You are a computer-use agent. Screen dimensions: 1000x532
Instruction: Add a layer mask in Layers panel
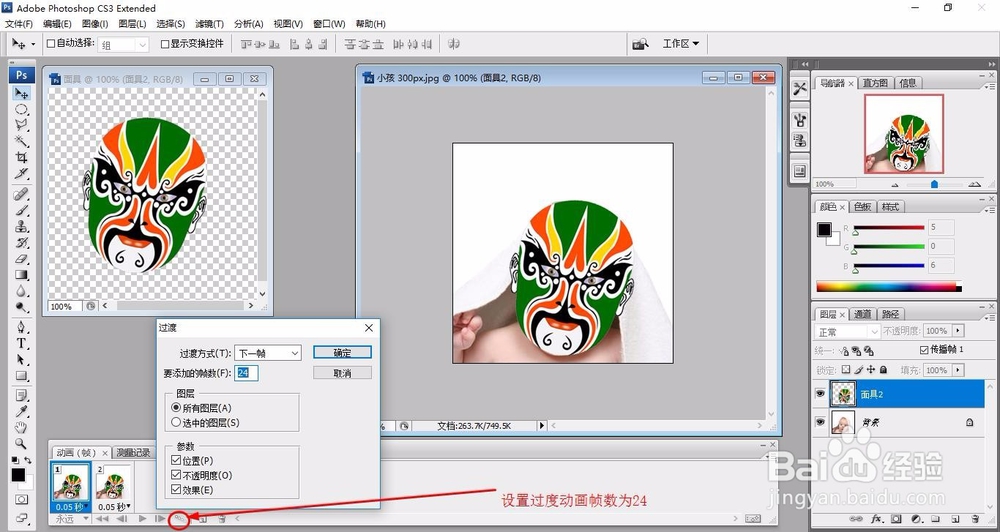pyautogui.click(x=896, y=519)
